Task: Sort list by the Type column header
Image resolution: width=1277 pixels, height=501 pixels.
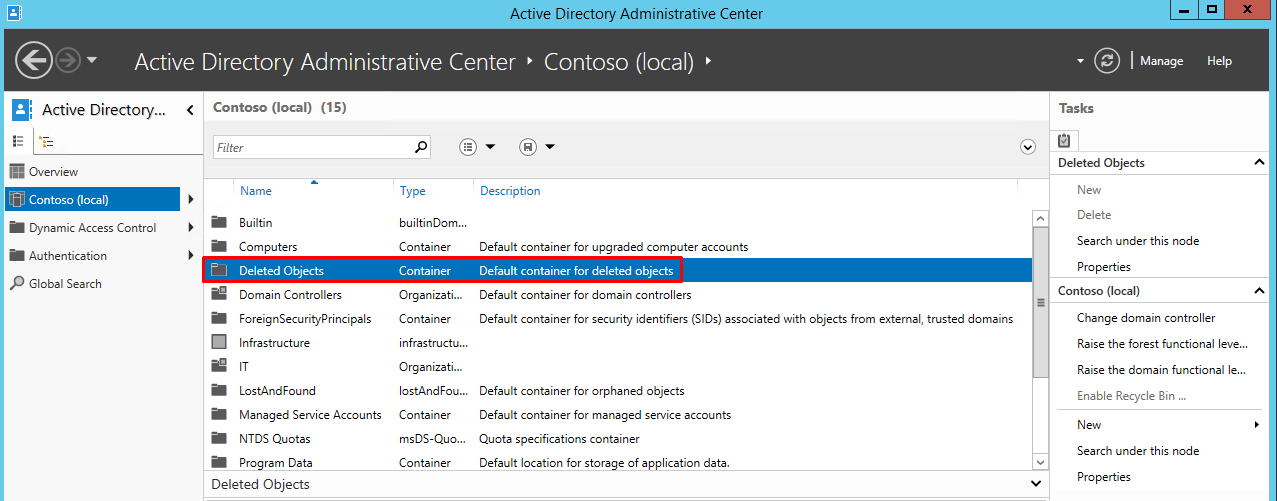Action: tap(413, 191)
